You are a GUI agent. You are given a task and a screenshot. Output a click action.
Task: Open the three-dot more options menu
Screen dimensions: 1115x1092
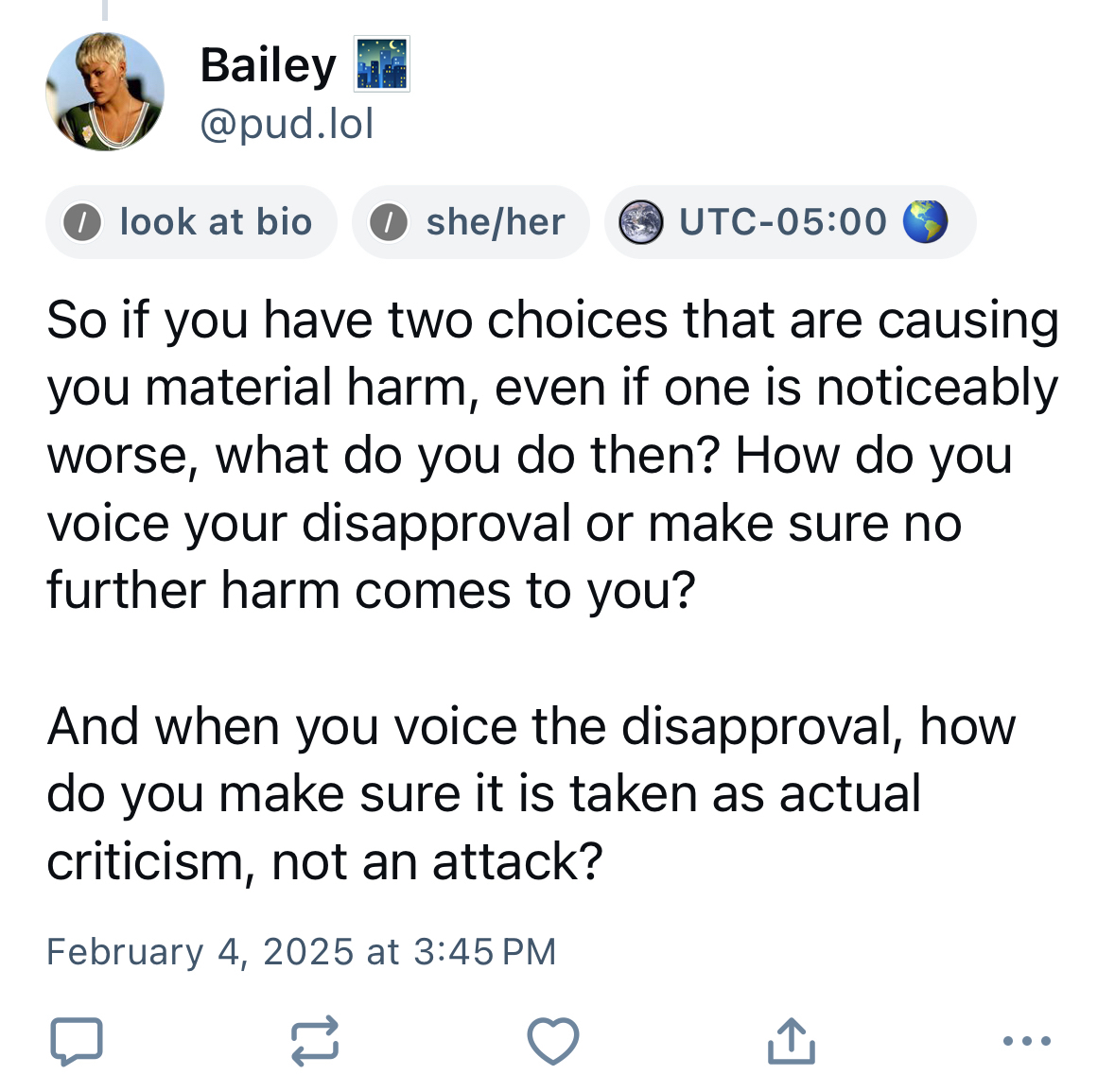1027,1042
